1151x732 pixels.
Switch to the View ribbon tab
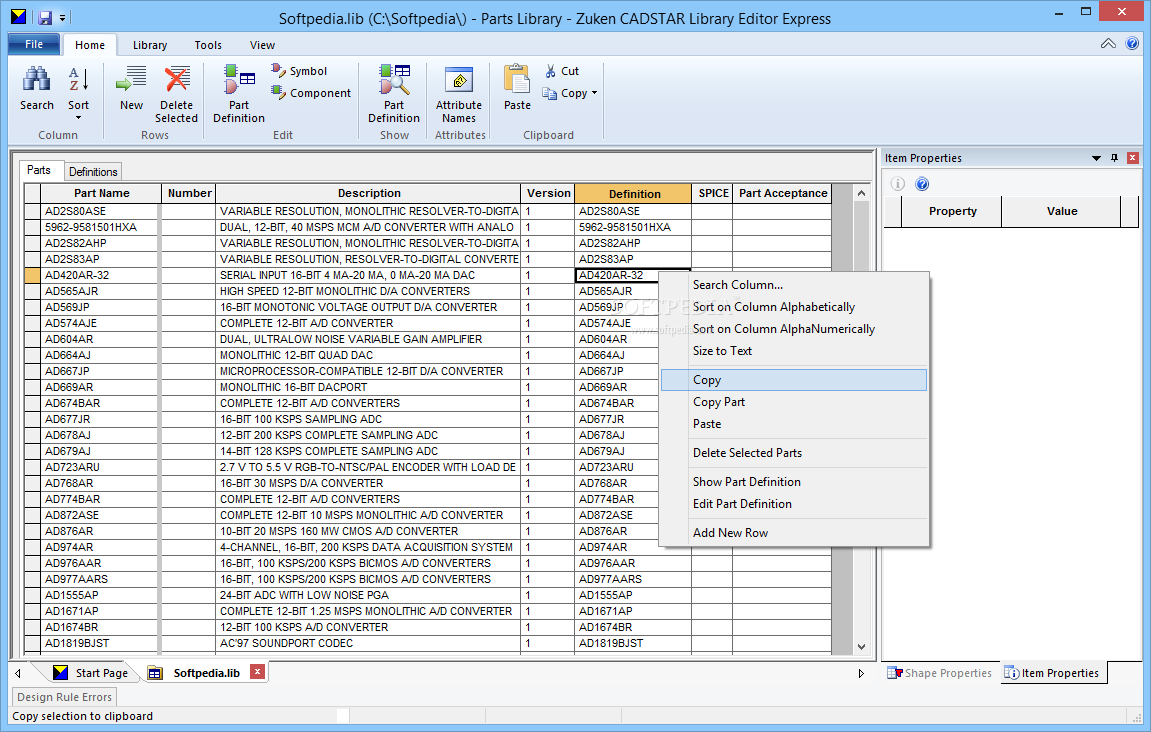(x=262, y=45)
